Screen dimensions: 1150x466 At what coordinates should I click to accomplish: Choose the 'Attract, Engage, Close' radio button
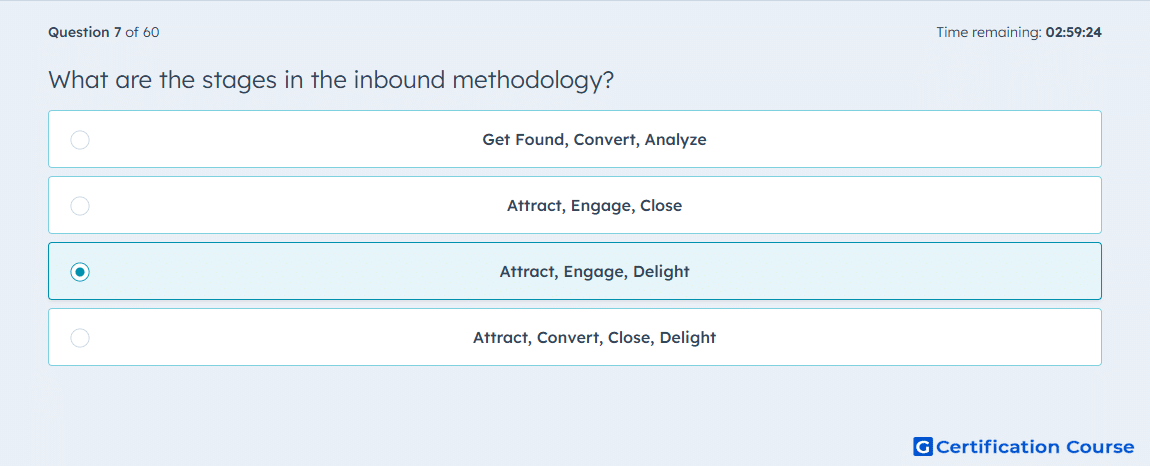coord(80,205)
